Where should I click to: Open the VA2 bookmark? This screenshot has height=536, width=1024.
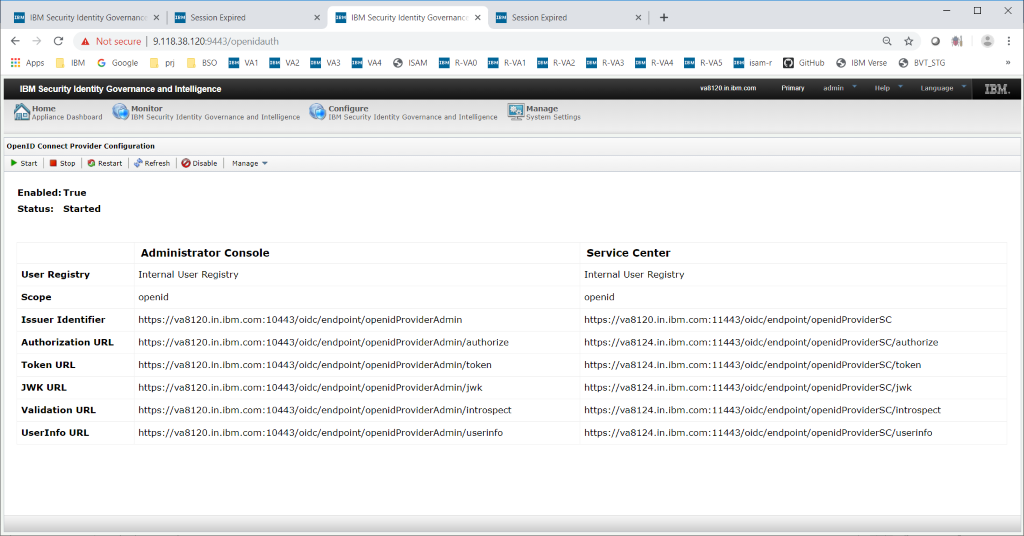click(x=284, y=63)
